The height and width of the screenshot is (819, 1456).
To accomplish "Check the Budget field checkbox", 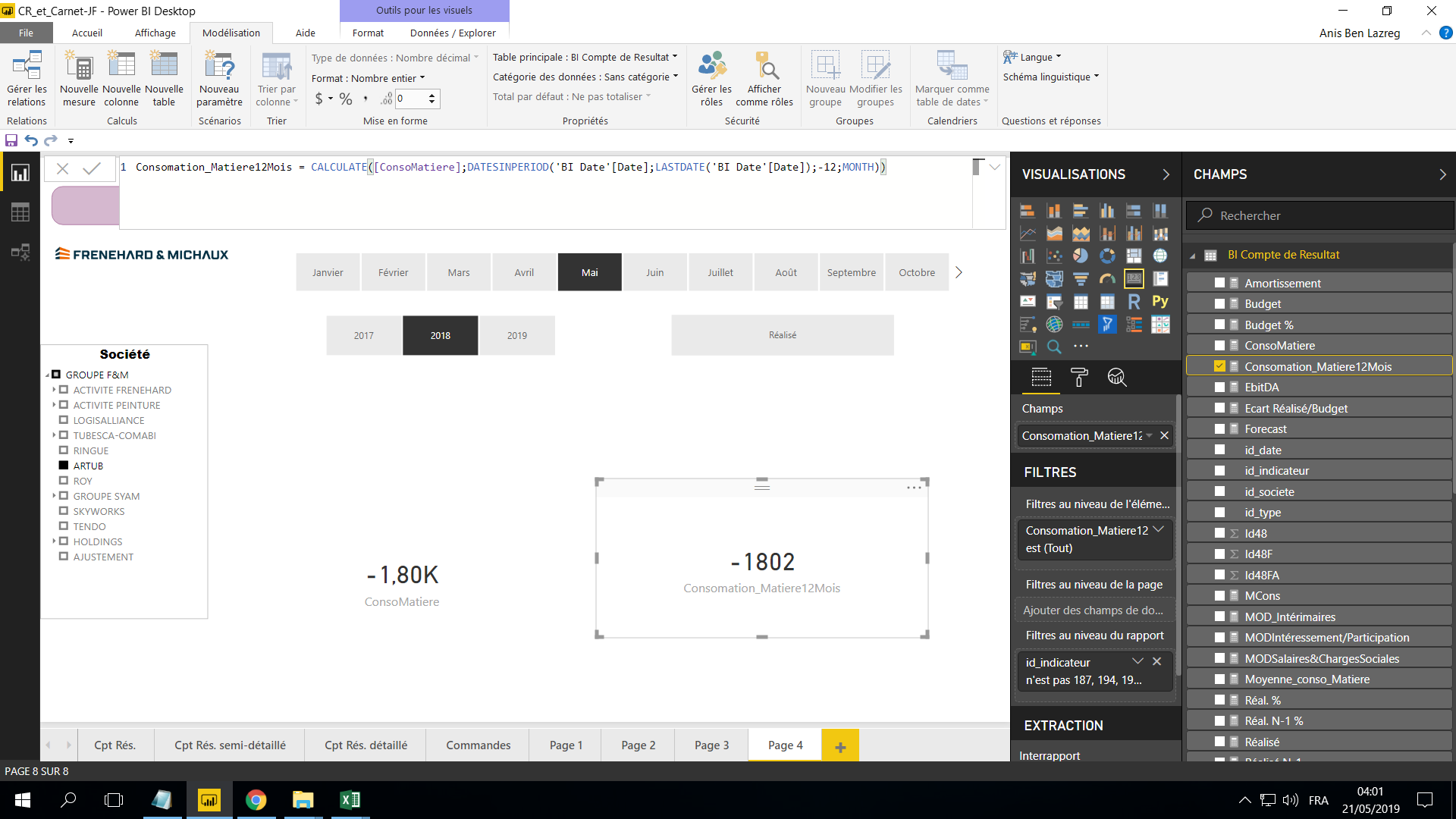I will pyautogui.click(x=1219, y=303).
